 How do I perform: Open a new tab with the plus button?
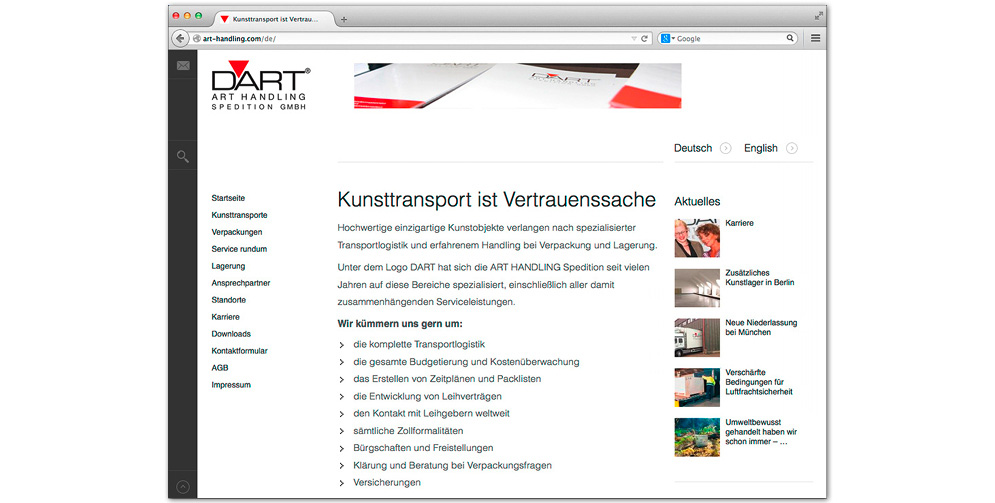[x=344, y=19]
